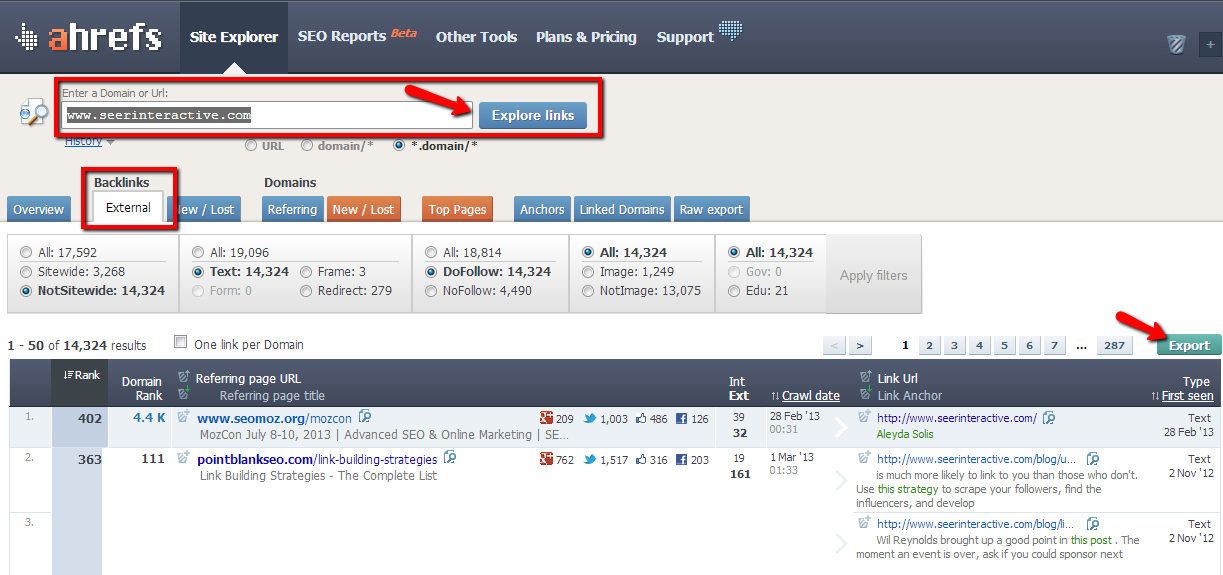Click explore icon after first seerinteractive.com link URL
This screenshot has width=1223, height=575.
1049,417
